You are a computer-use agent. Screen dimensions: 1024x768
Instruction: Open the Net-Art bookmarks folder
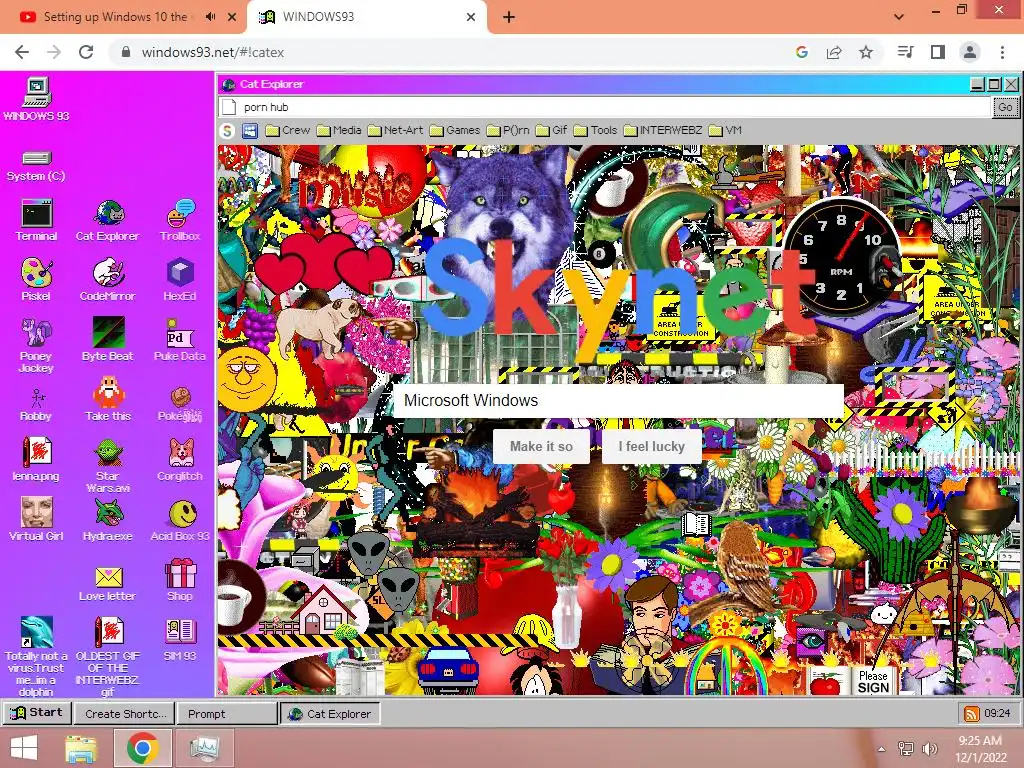click(396, 131)
